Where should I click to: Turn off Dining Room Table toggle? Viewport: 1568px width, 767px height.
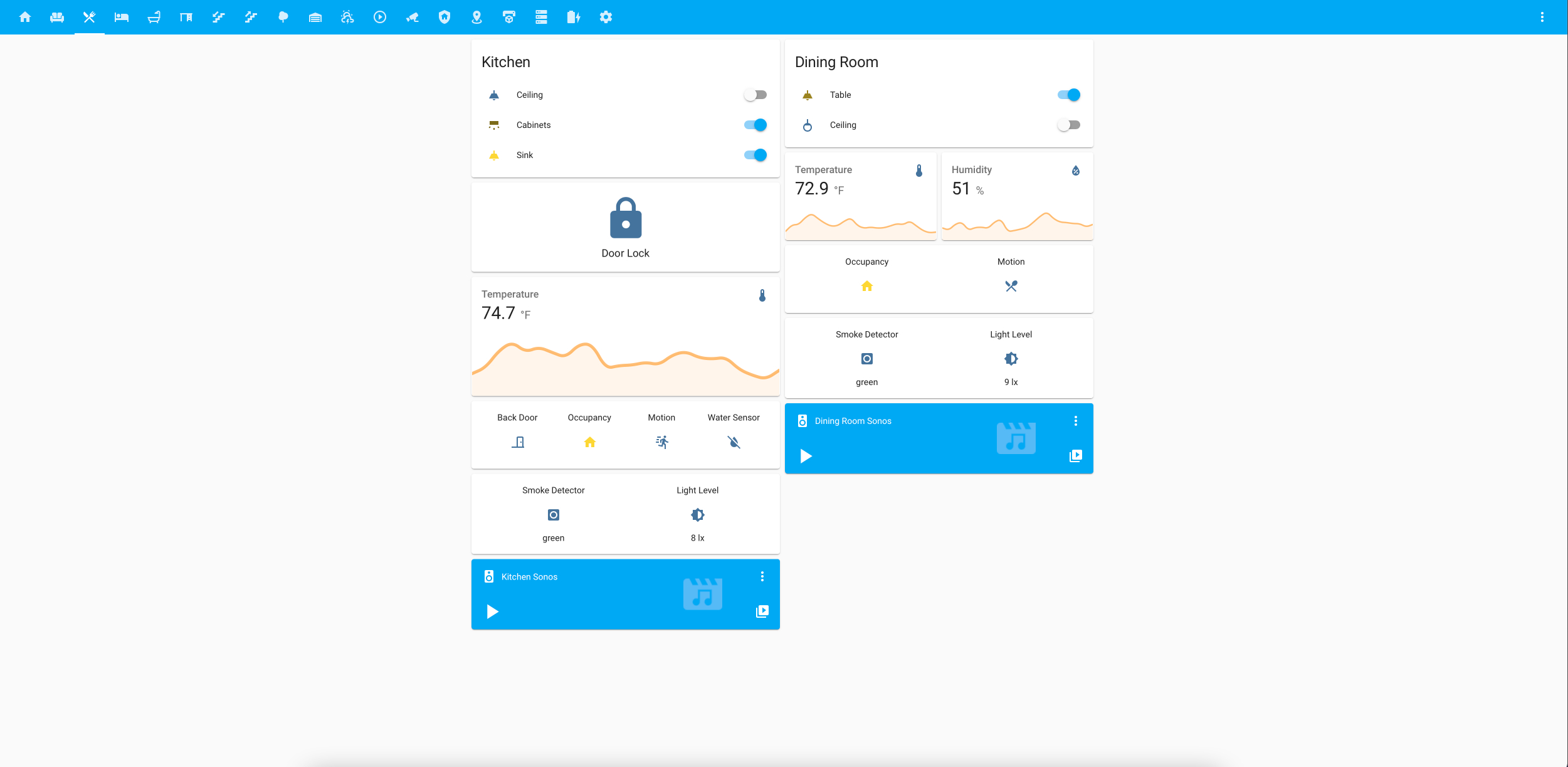tap(1068, 95)
